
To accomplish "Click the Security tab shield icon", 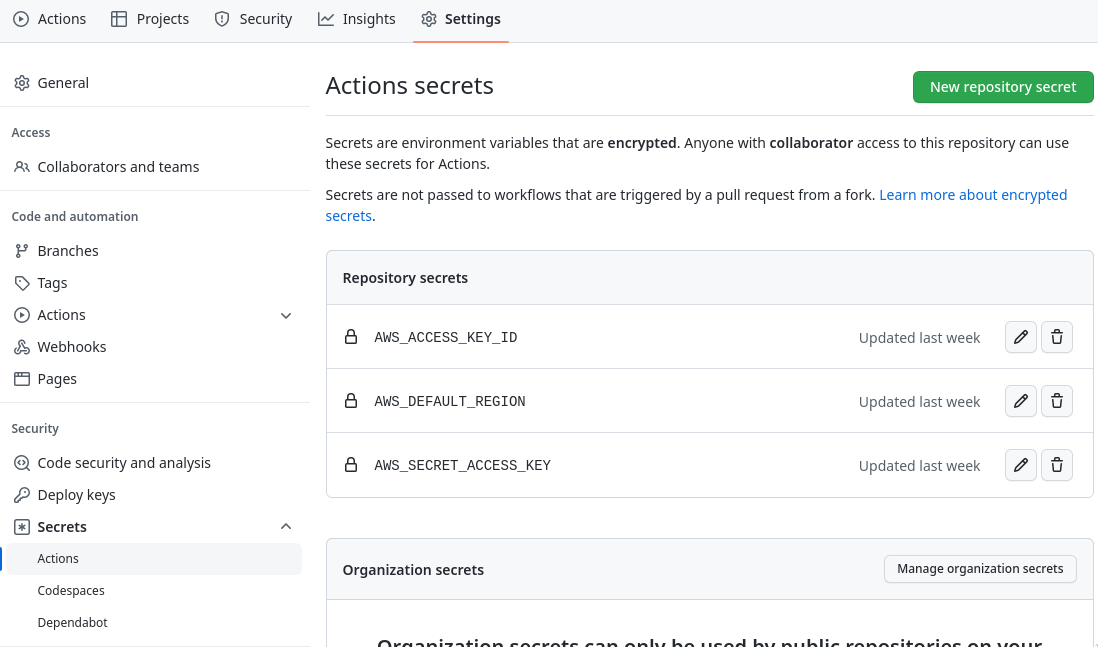I will click(222, 19).
